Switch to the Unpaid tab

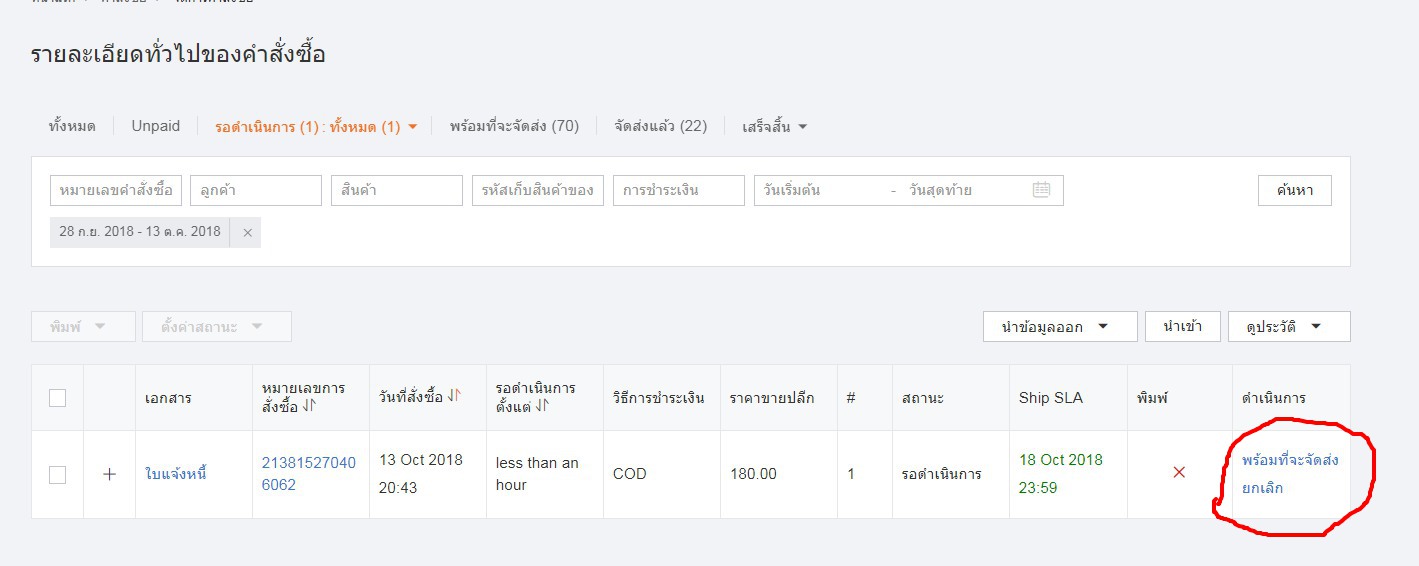tap(156, 126)
